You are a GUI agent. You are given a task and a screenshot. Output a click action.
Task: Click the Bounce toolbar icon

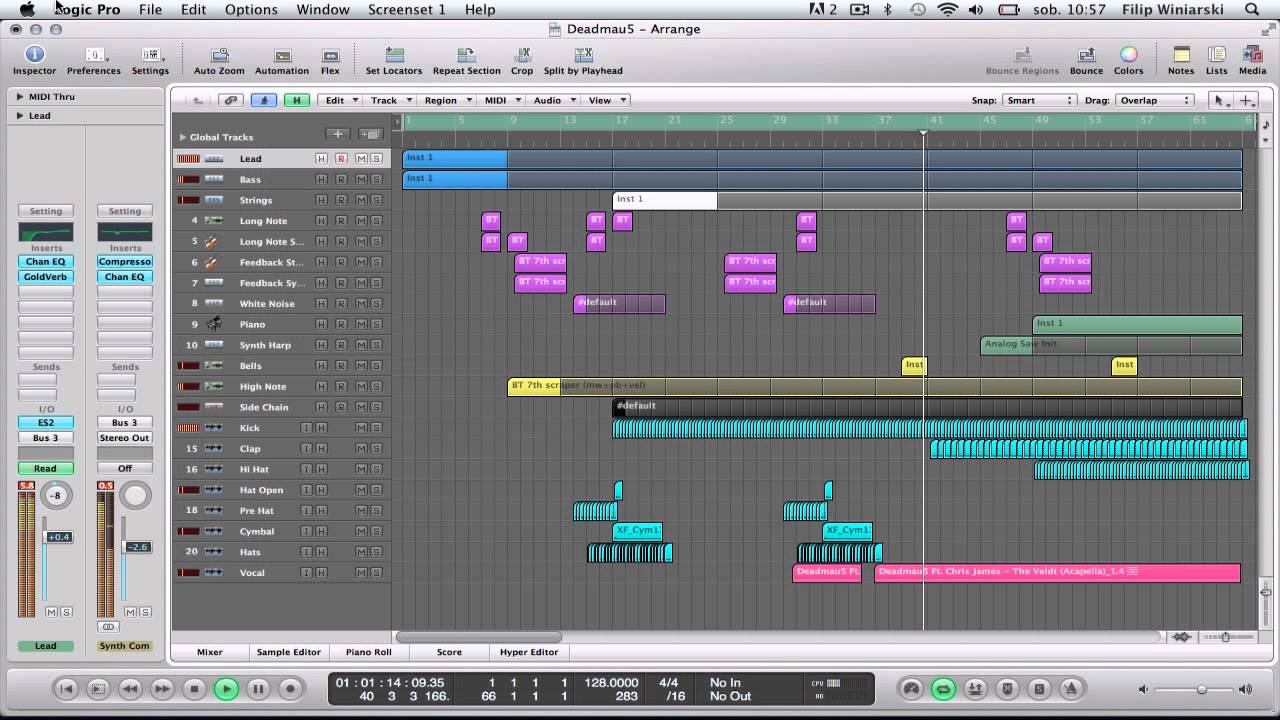pyautogui.click(x=1086, y=55)
